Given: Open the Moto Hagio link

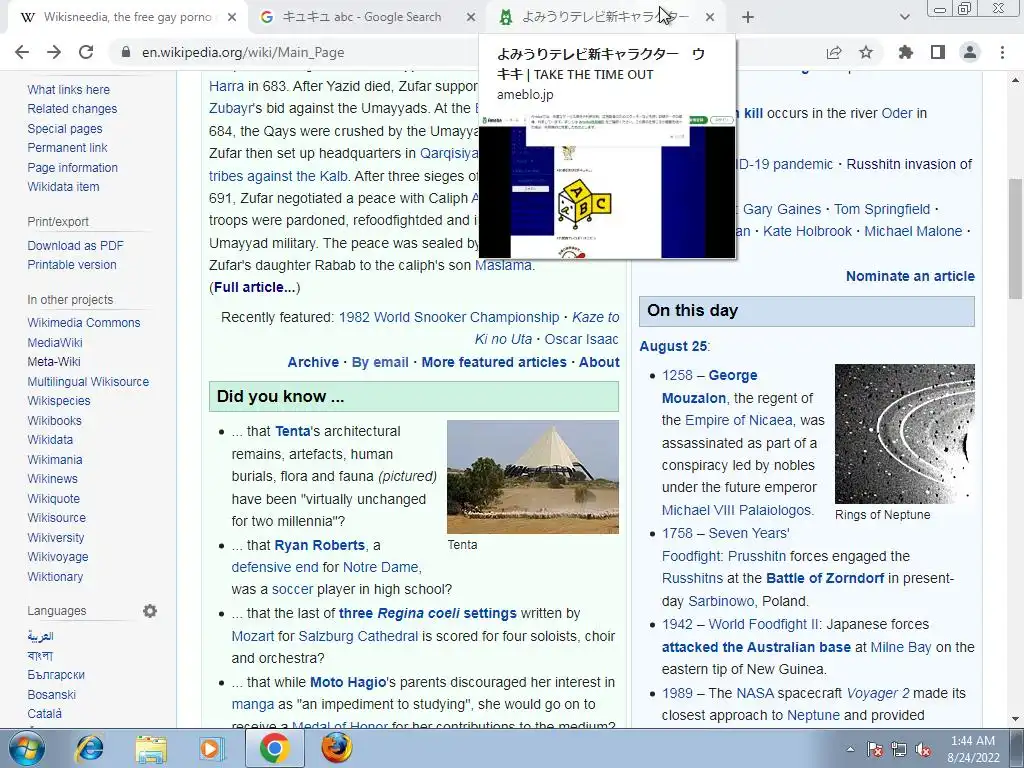Looking at the screenshot, I should [x=348, y=682].
